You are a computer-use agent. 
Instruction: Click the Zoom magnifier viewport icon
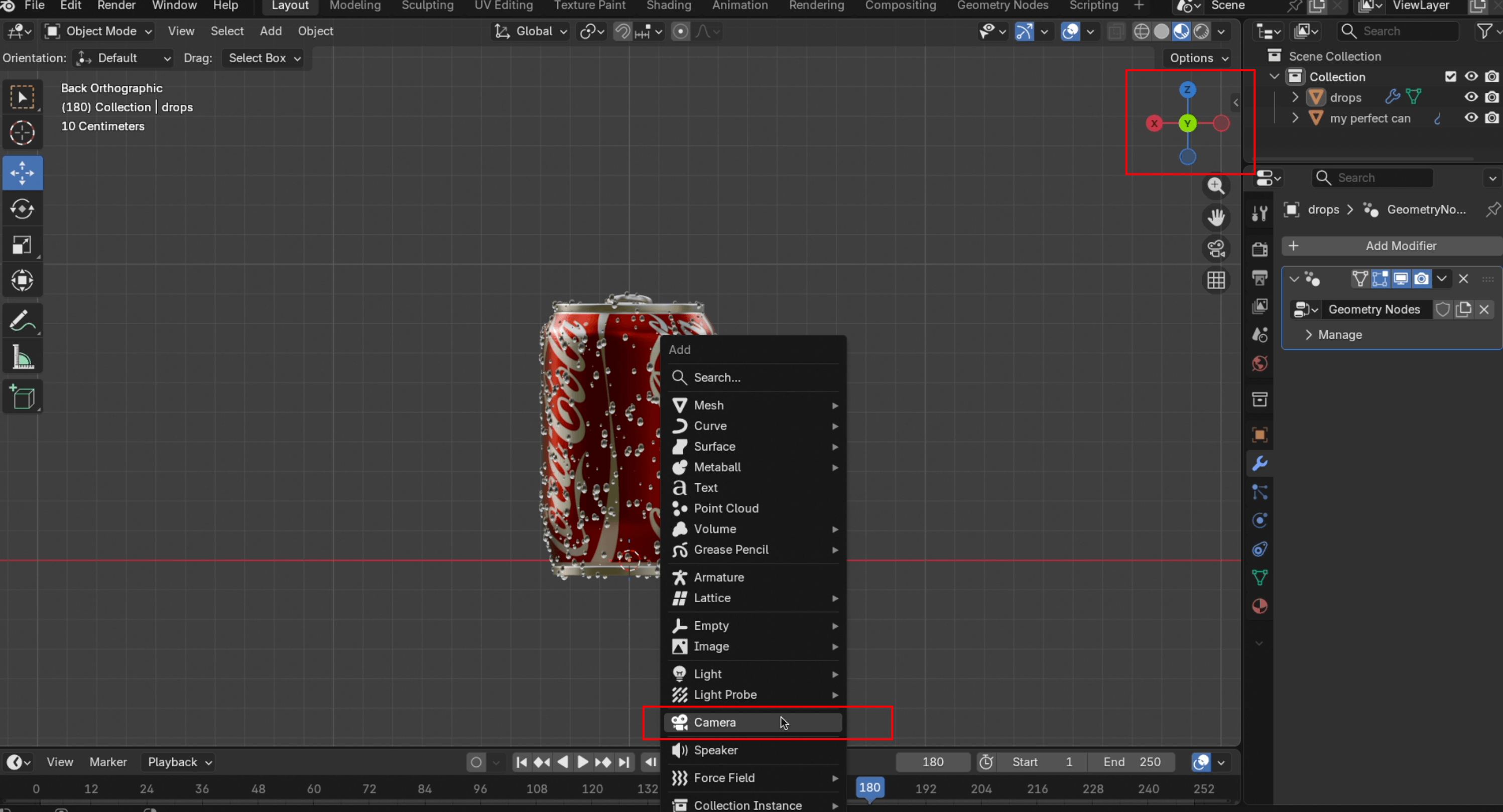1216,186
